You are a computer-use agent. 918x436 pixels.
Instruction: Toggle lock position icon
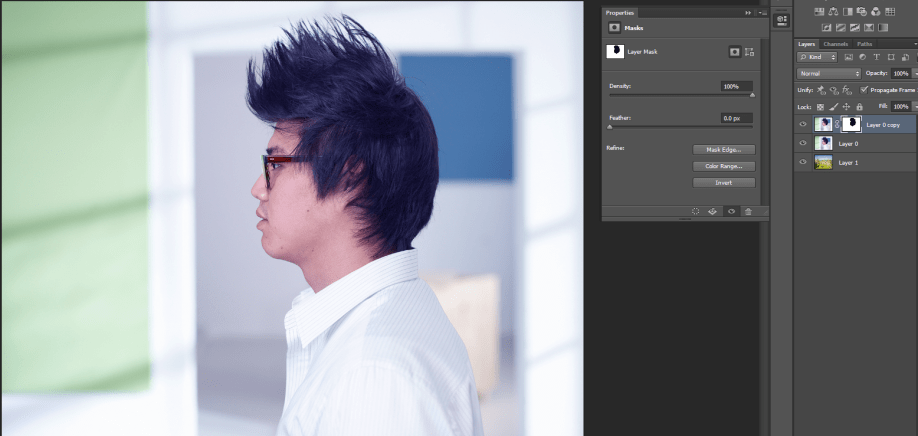click(846, 107)
